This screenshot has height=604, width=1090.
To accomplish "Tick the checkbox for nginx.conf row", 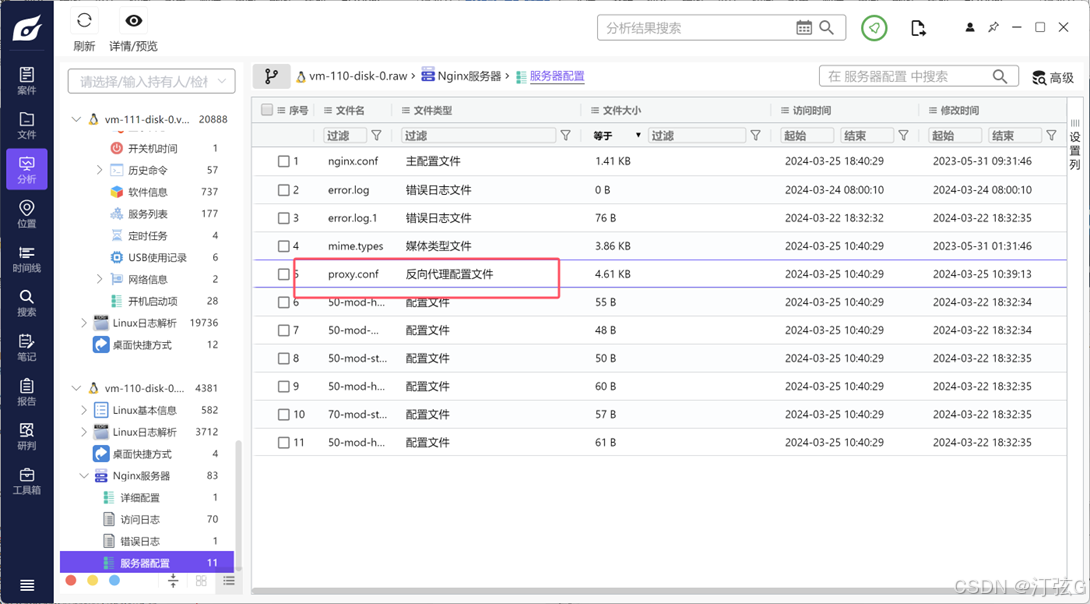I will (x=284, y=161).
